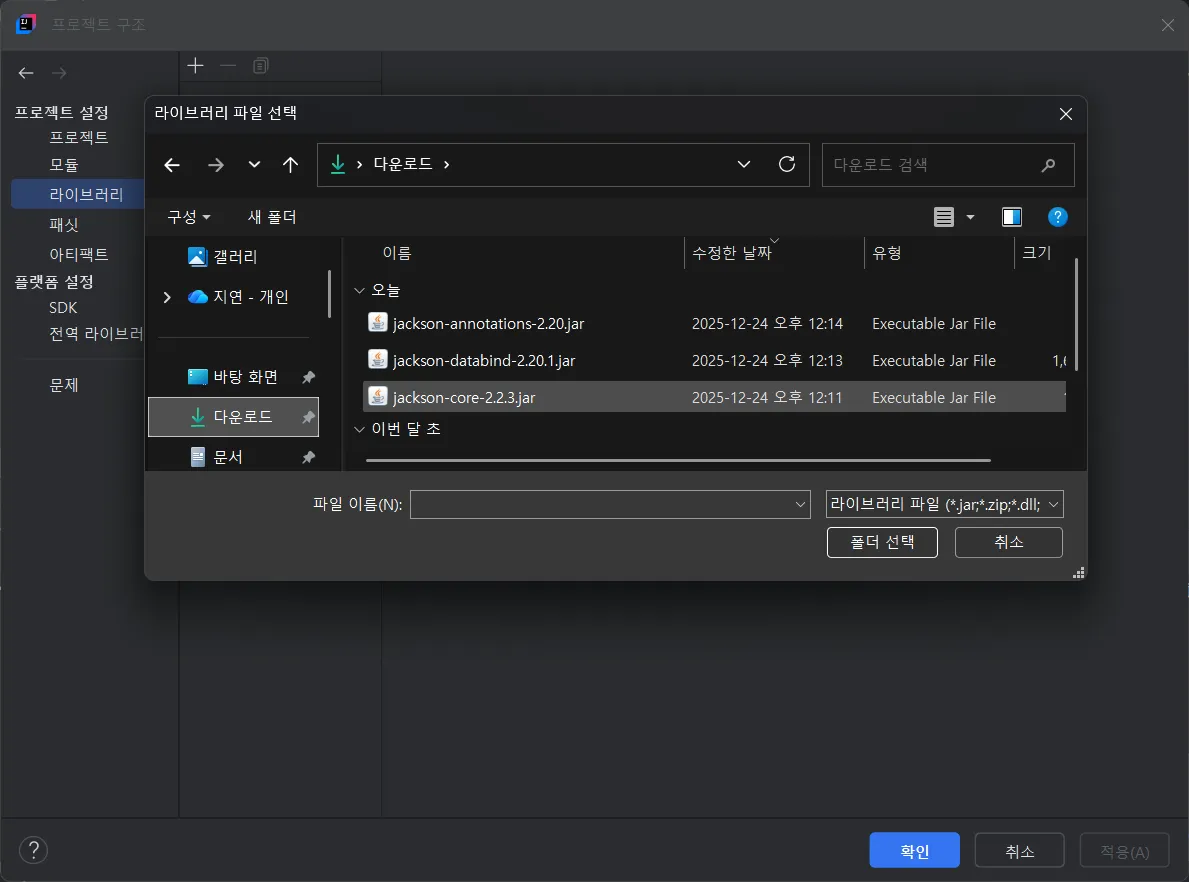This screenshot has height=882, width=1189.
Task: Go up one folder level
Action: click(290, 165)
